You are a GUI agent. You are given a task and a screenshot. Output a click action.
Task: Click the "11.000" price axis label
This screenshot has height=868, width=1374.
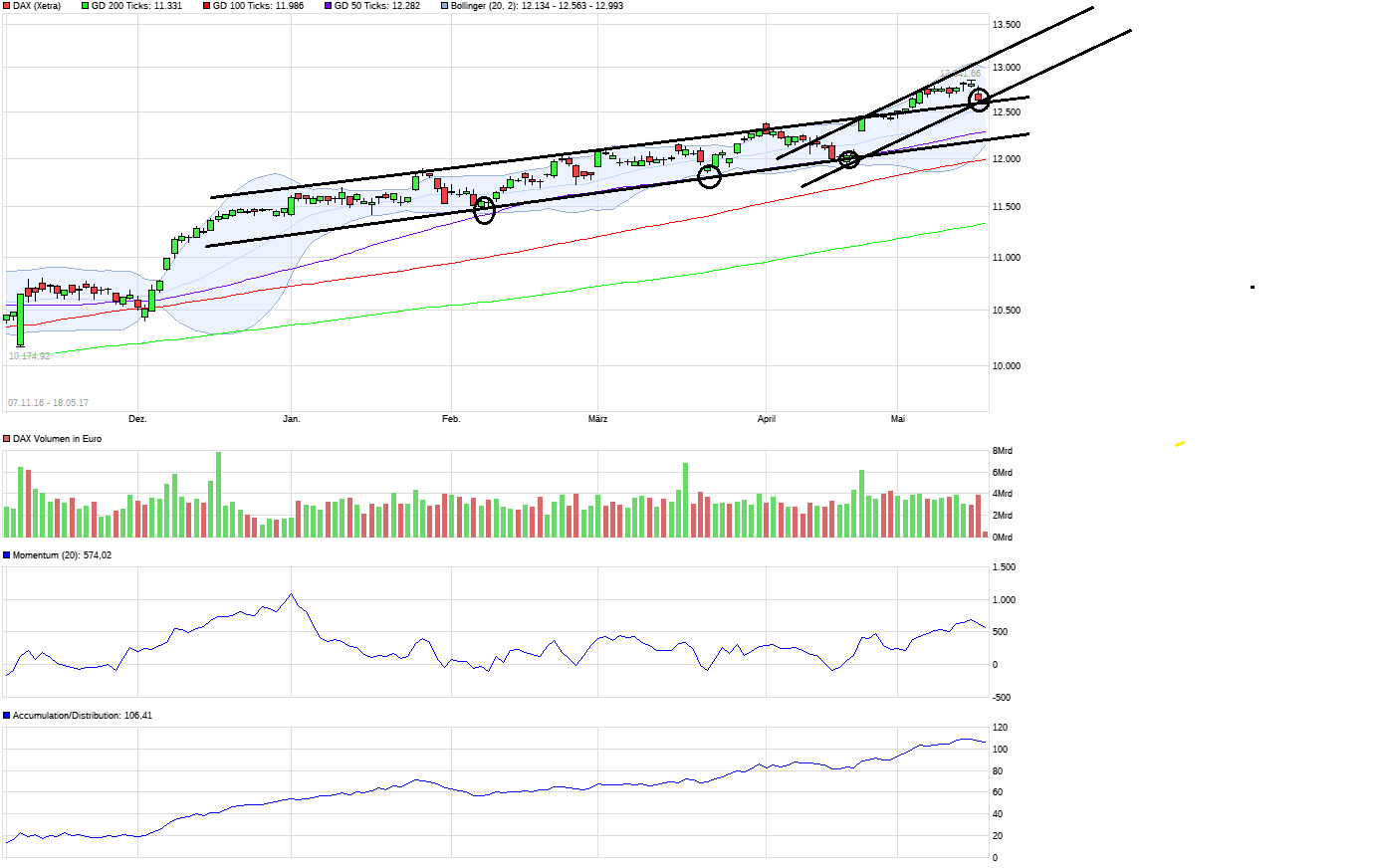(1006, 258)
